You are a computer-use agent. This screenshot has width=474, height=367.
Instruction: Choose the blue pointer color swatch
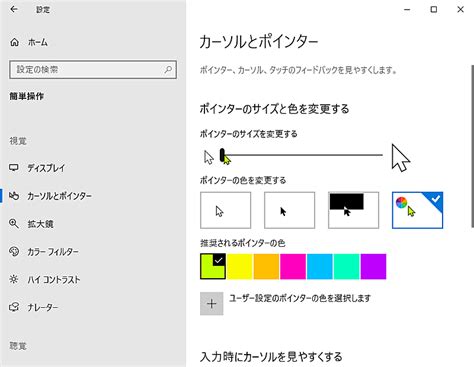pos(320,266)
